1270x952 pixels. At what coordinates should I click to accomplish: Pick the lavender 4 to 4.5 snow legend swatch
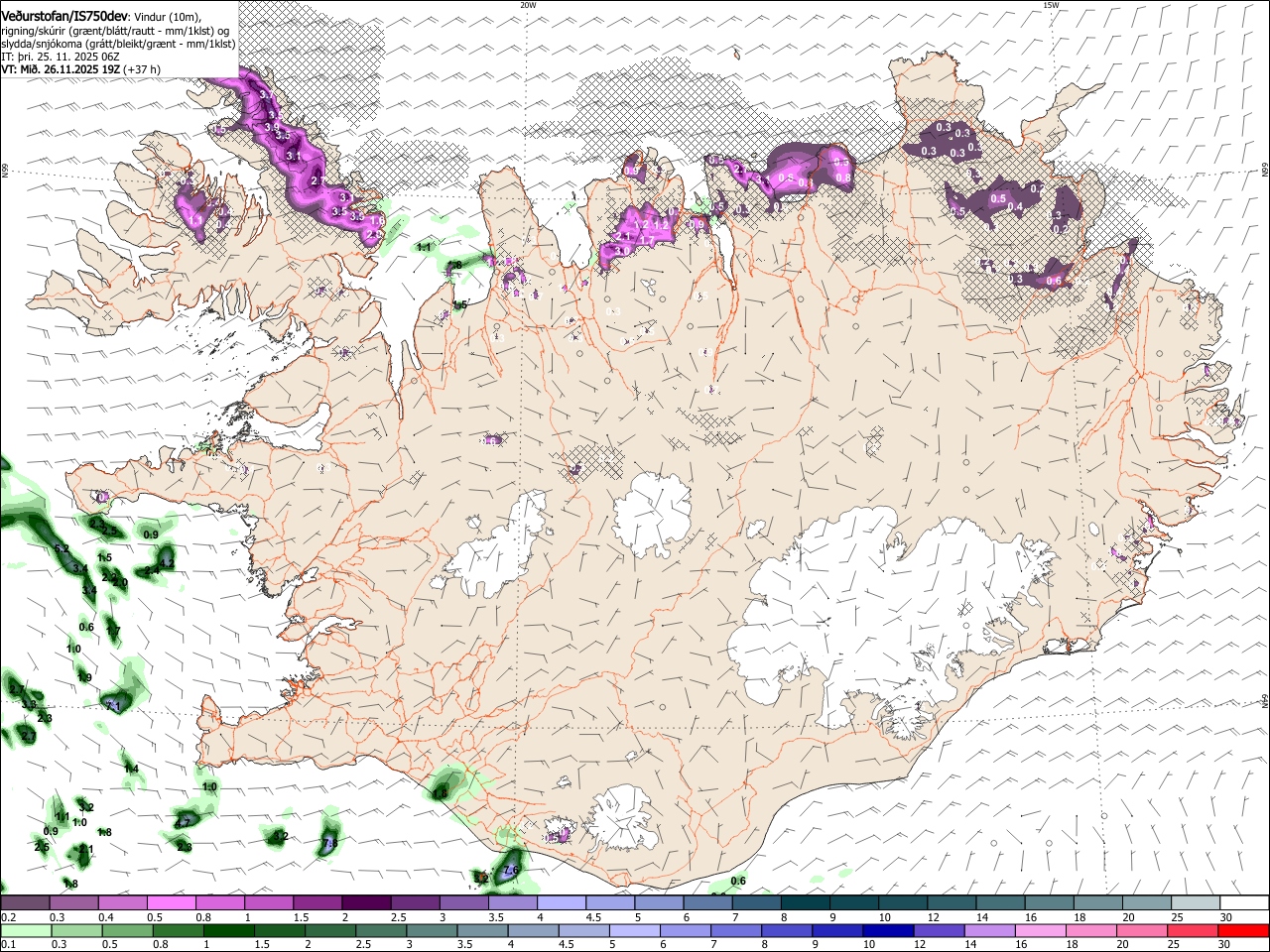[x=561, y=903]
